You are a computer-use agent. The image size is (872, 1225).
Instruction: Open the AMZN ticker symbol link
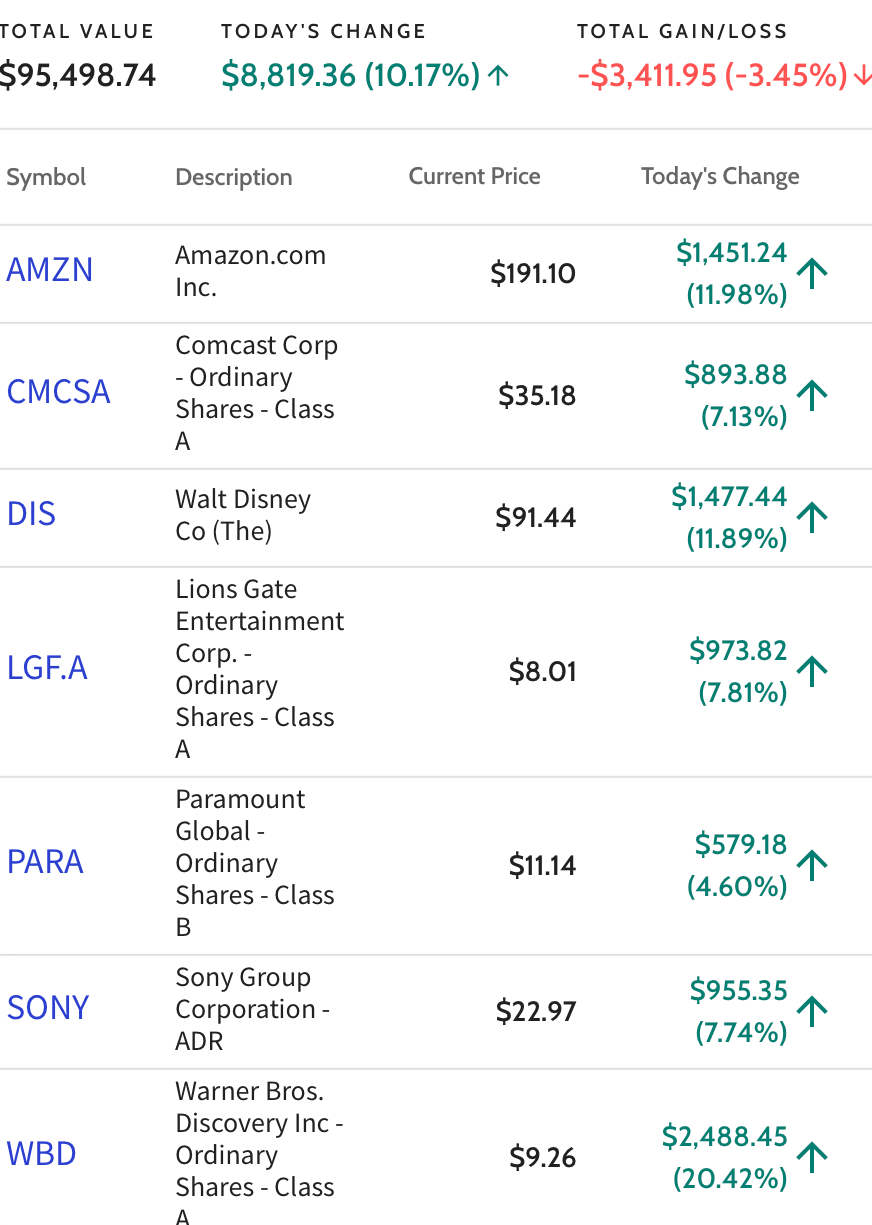pyautogui.click(x=50, y=270)
